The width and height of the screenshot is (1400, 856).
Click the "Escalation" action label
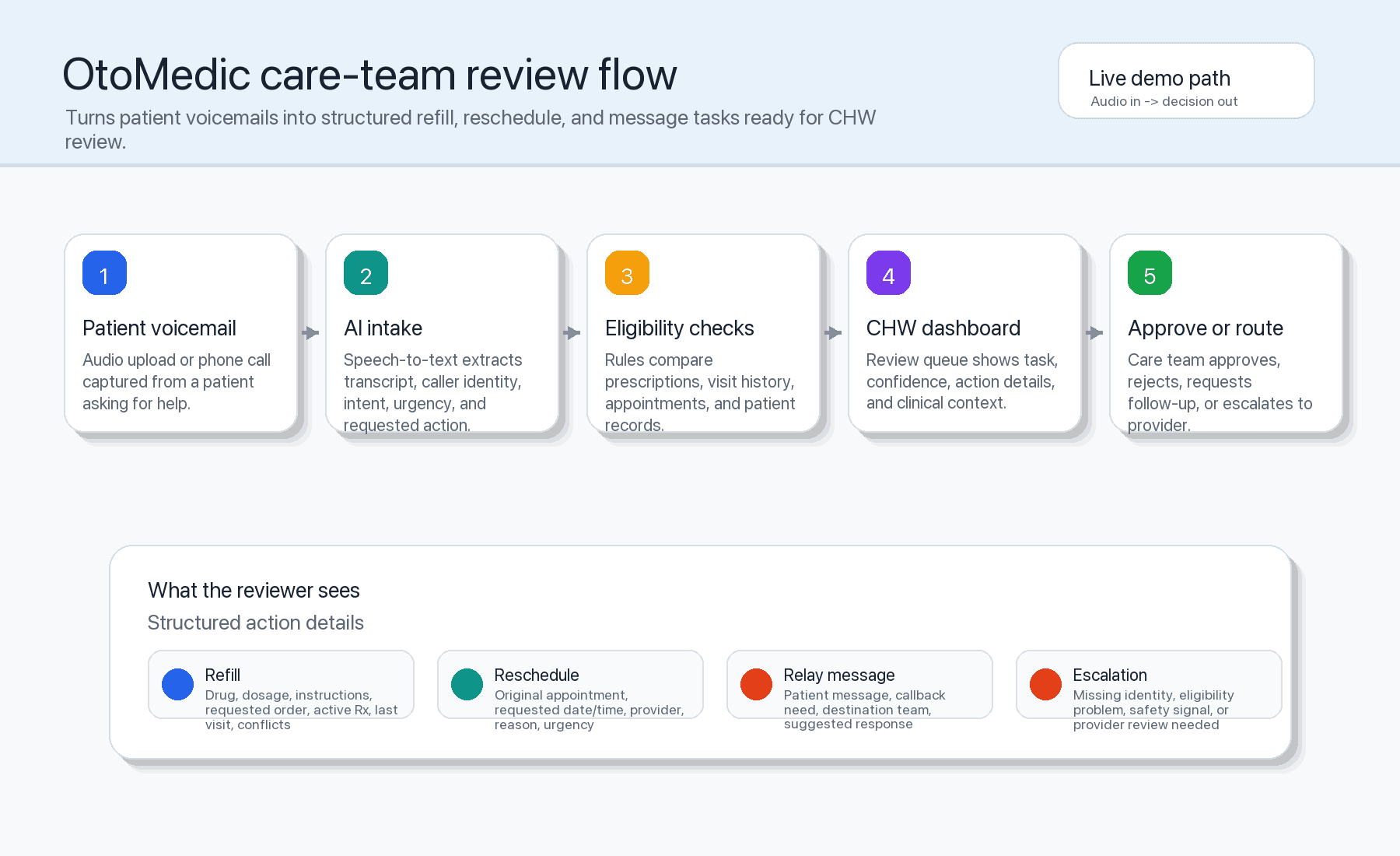[1110, 675]
